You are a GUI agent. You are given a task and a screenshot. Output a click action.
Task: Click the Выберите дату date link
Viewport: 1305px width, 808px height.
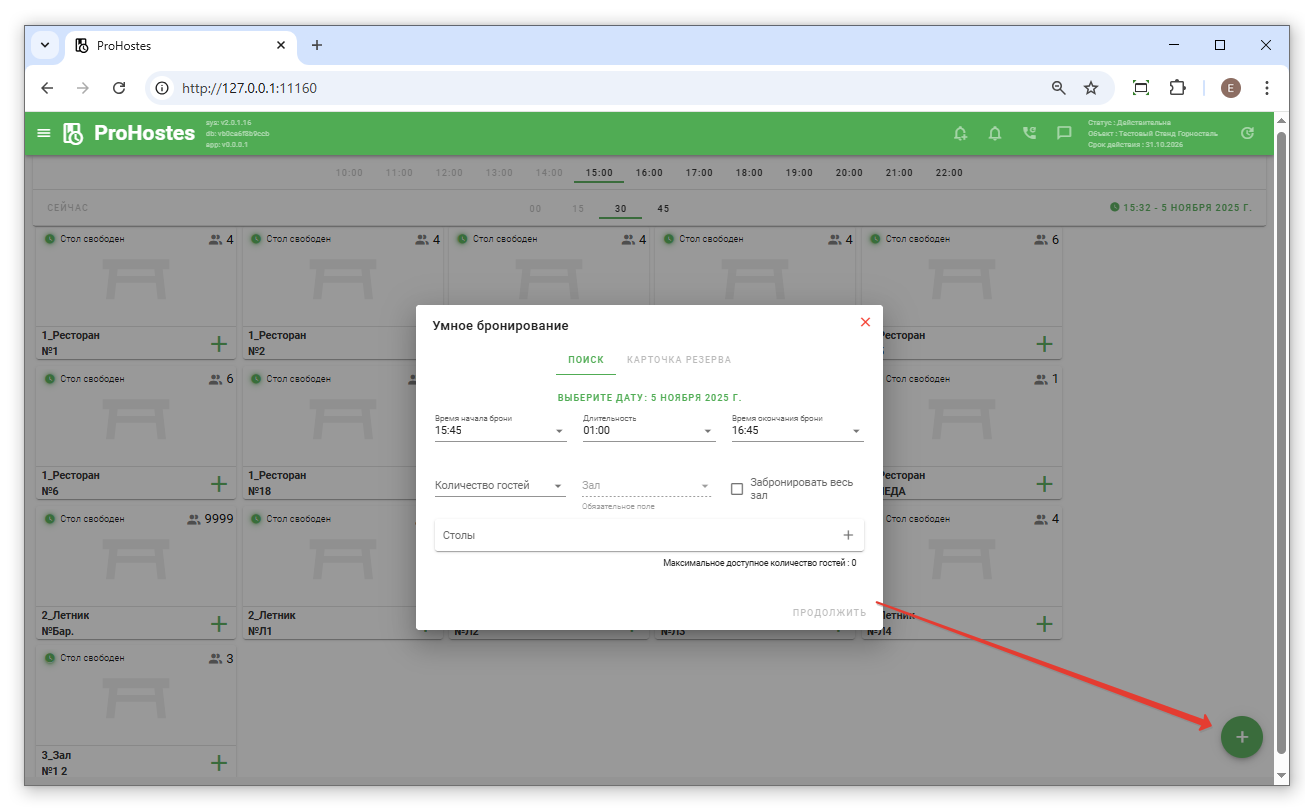[x=649, y=398]
